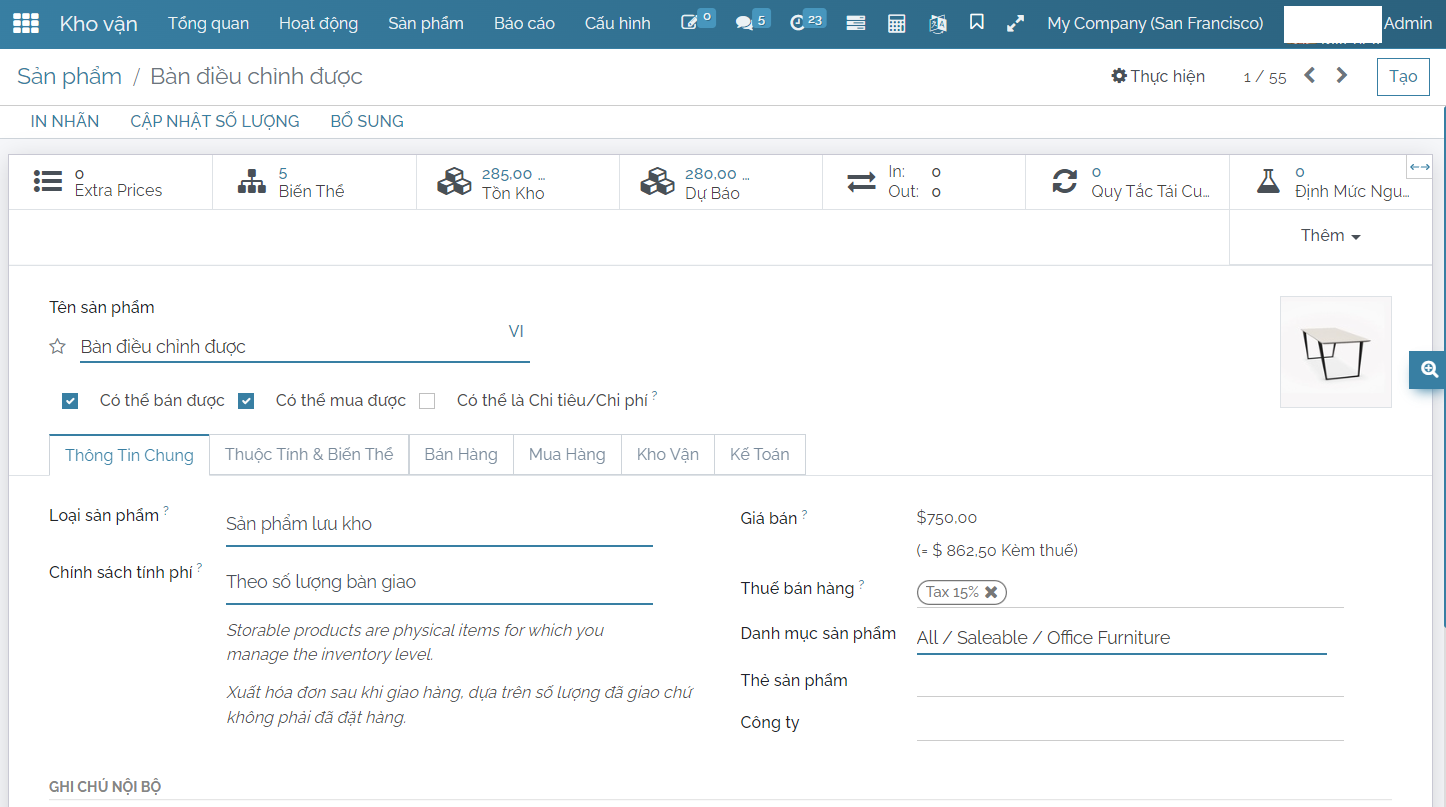Open the 'Thực hiện' action menu

tap(1158, 76)
